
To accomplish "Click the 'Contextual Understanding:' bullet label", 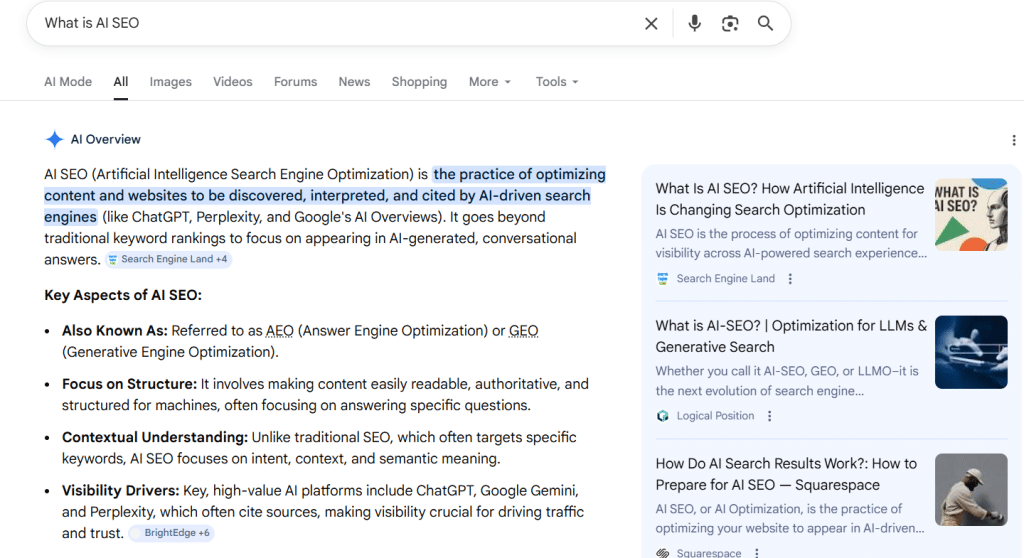I will 155,437.
